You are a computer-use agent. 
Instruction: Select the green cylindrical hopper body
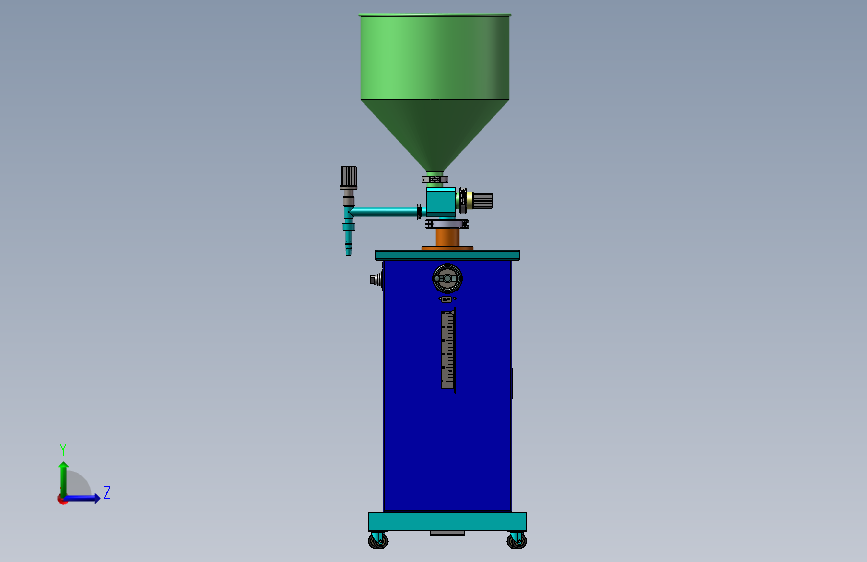pos(435,57)
